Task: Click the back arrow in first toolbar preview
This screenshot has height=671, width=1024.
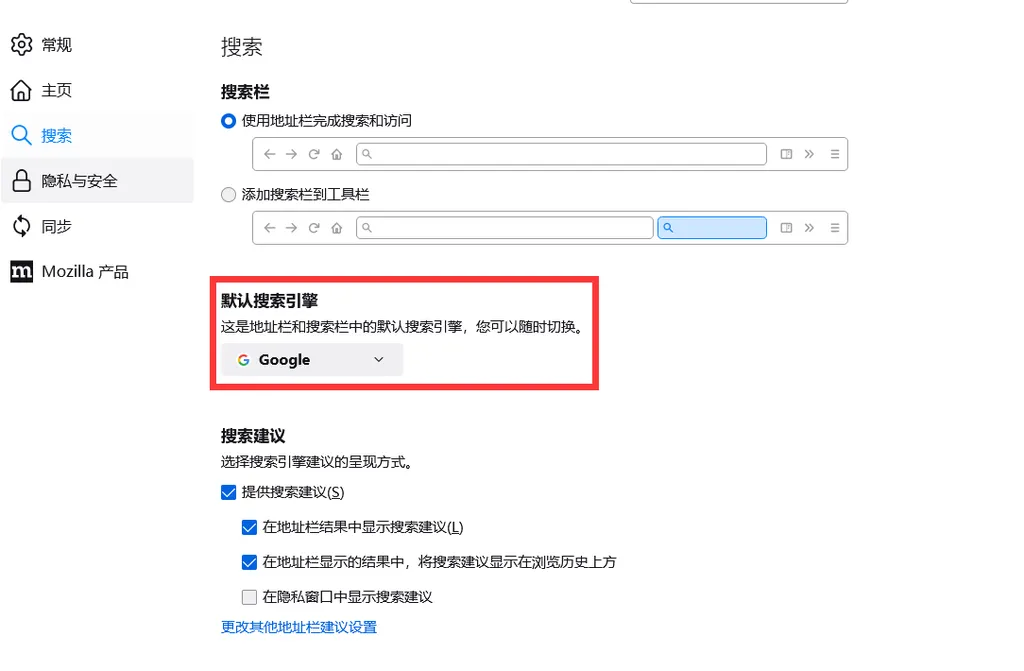Action: pyautogui.click(x=269, y=154)
